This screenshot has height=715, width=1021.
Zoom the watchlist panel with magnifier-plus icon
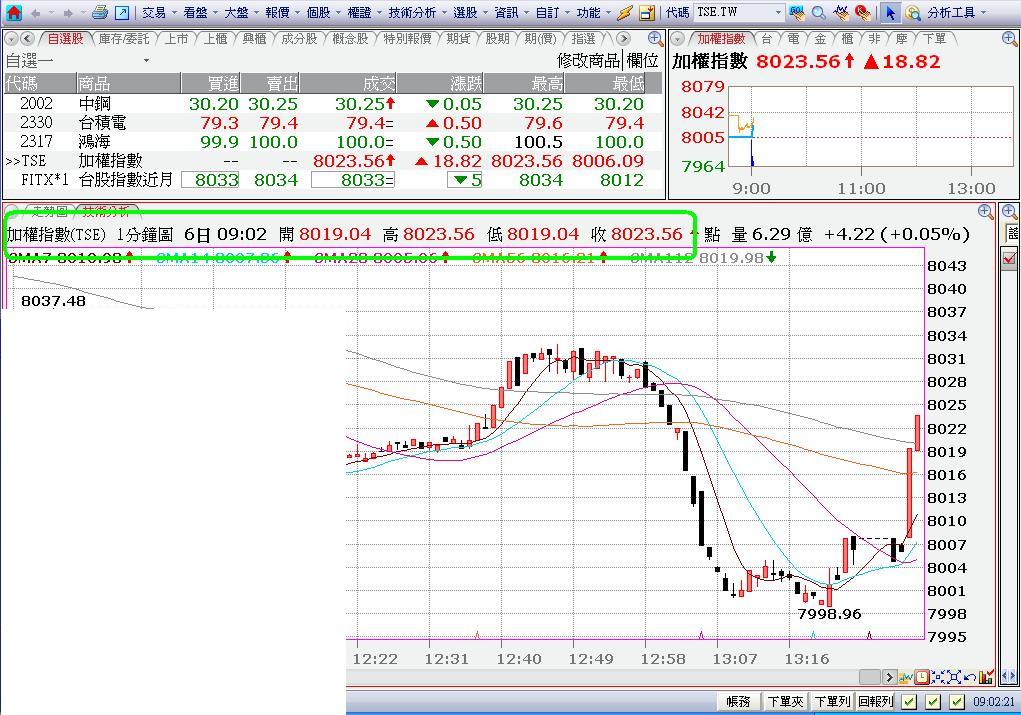(x=656, y=38)
